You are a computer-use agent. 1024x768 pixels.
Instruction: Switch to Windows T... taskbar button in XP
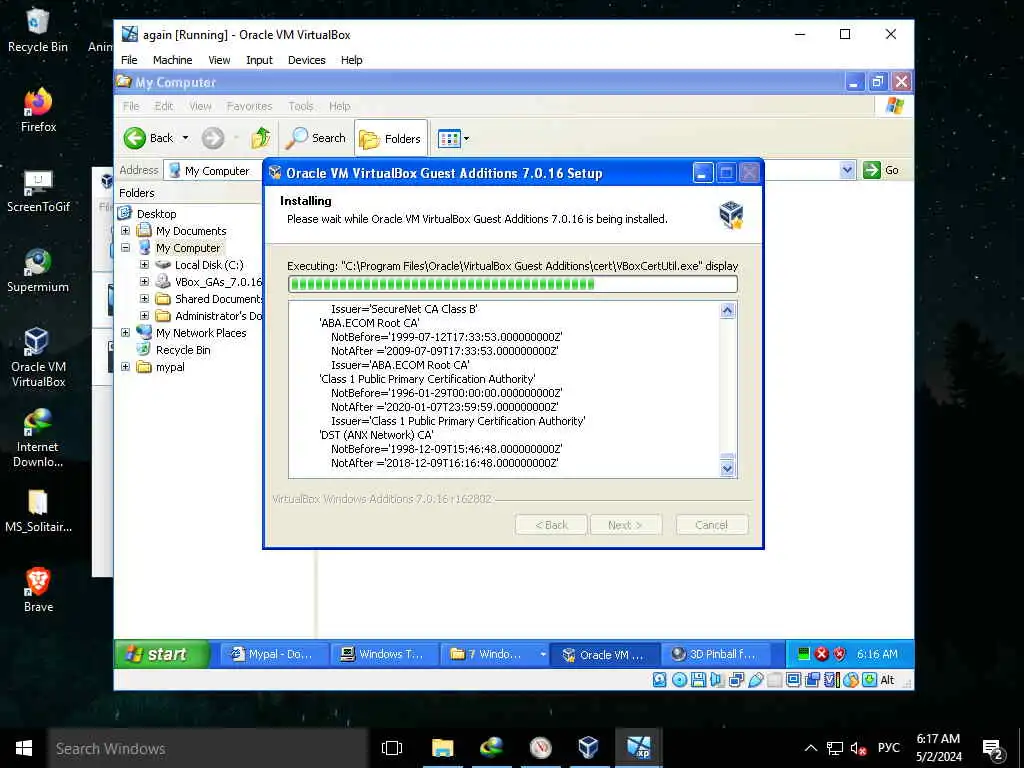click(384, 654)
